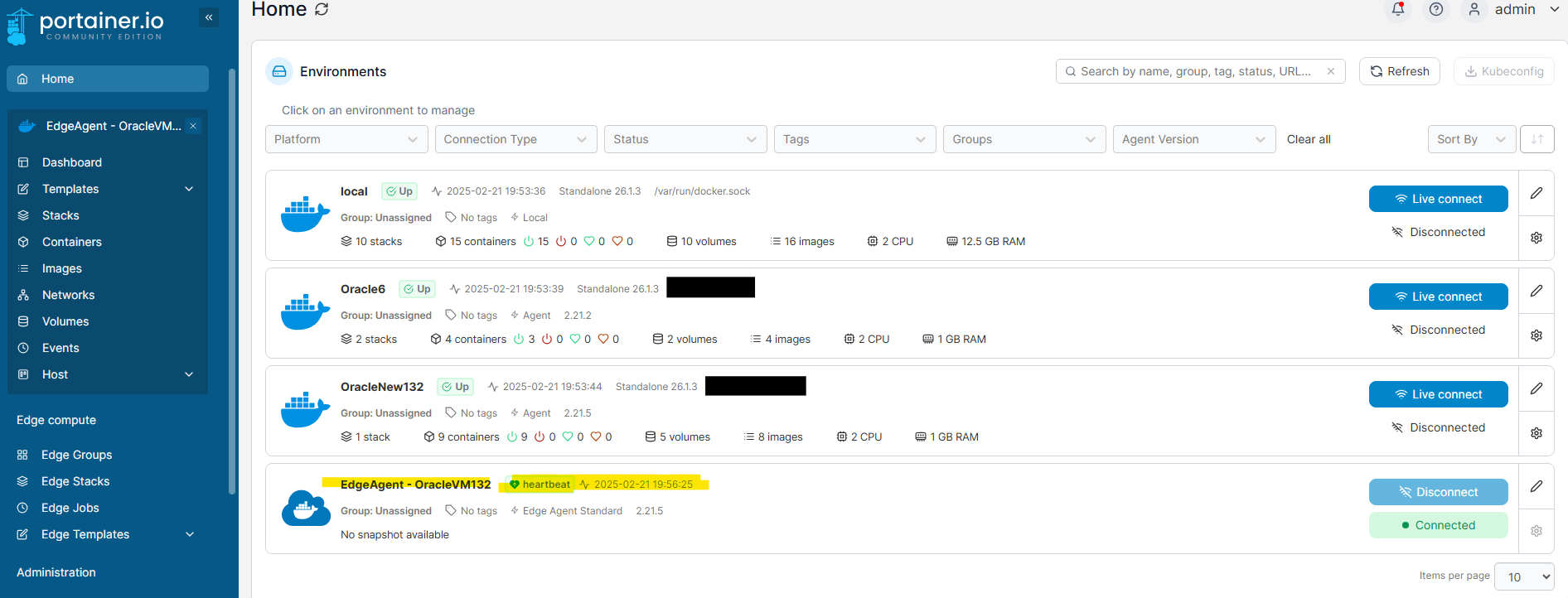Click the environment search input field
The width and height of the screenshot is (1568, 598).
1195,71
